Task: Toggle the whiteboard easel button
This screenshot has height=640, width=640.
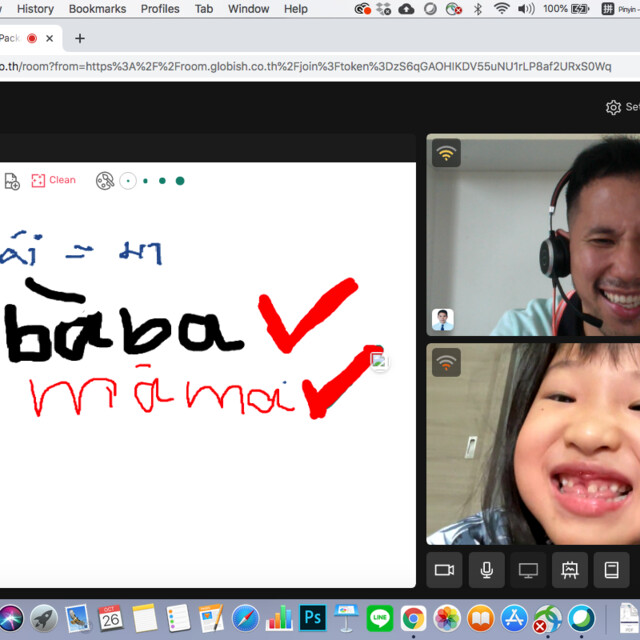Action: click(570, 570)
